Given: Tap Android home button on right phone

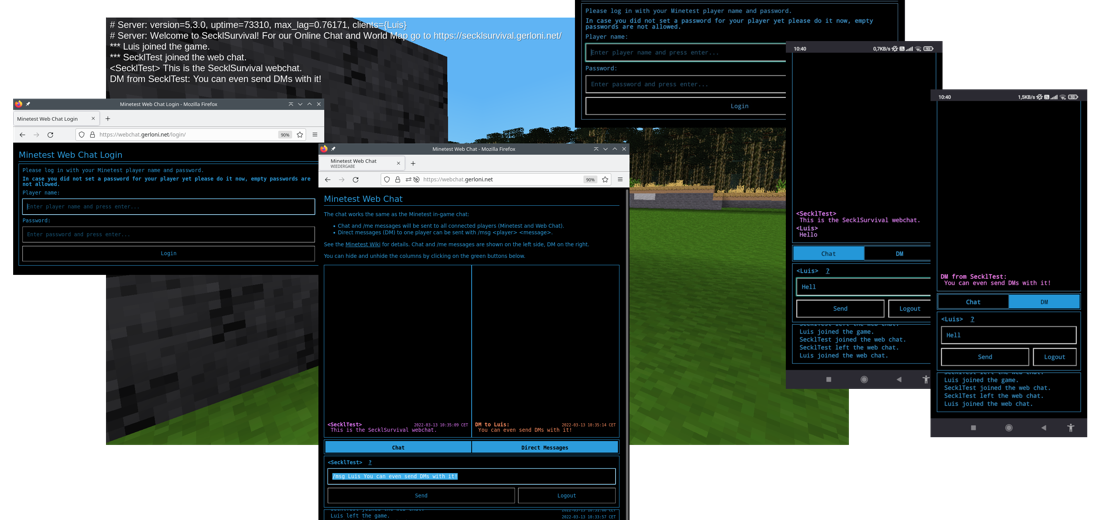Looking at the screenshot, I should click(1009, 427).
